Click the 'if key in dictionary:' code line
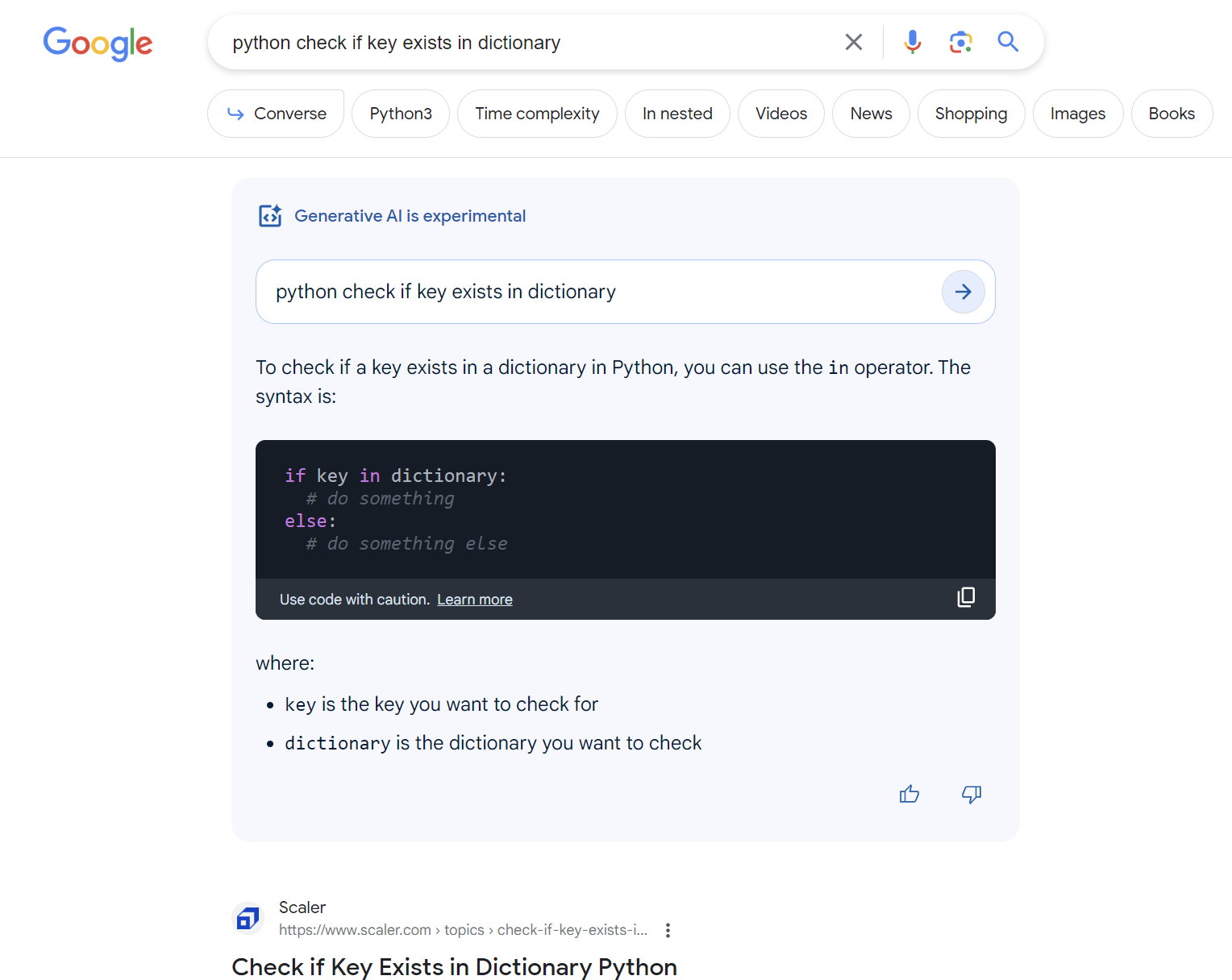The height and width of the screenshot is (980, 1232). coord(395,475)
